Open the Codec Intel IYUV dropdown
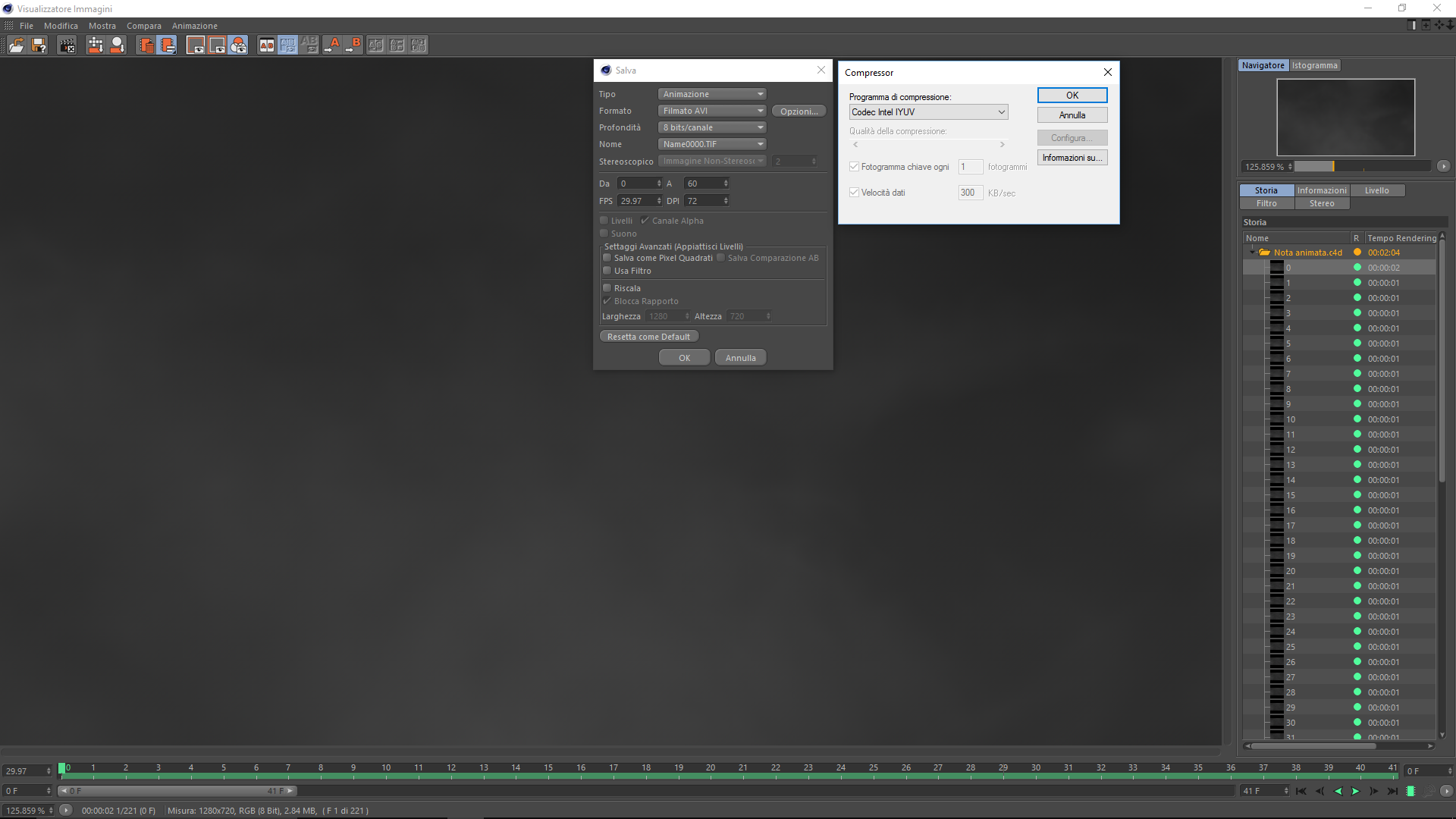 click(928, 112)
